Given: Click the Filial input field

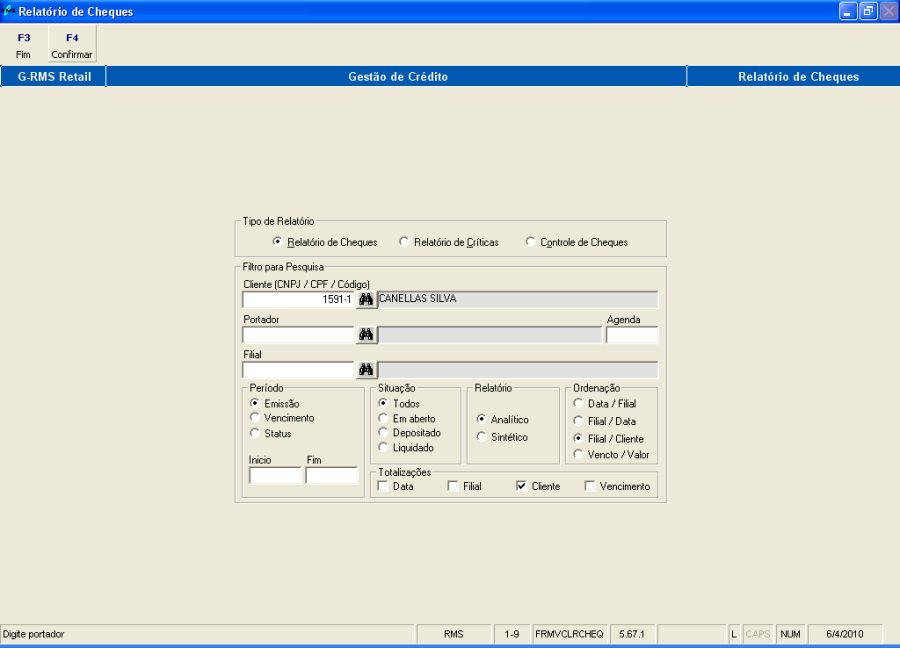Looking at the screenshot, I should pyautogui.click(x=298, y=370).
